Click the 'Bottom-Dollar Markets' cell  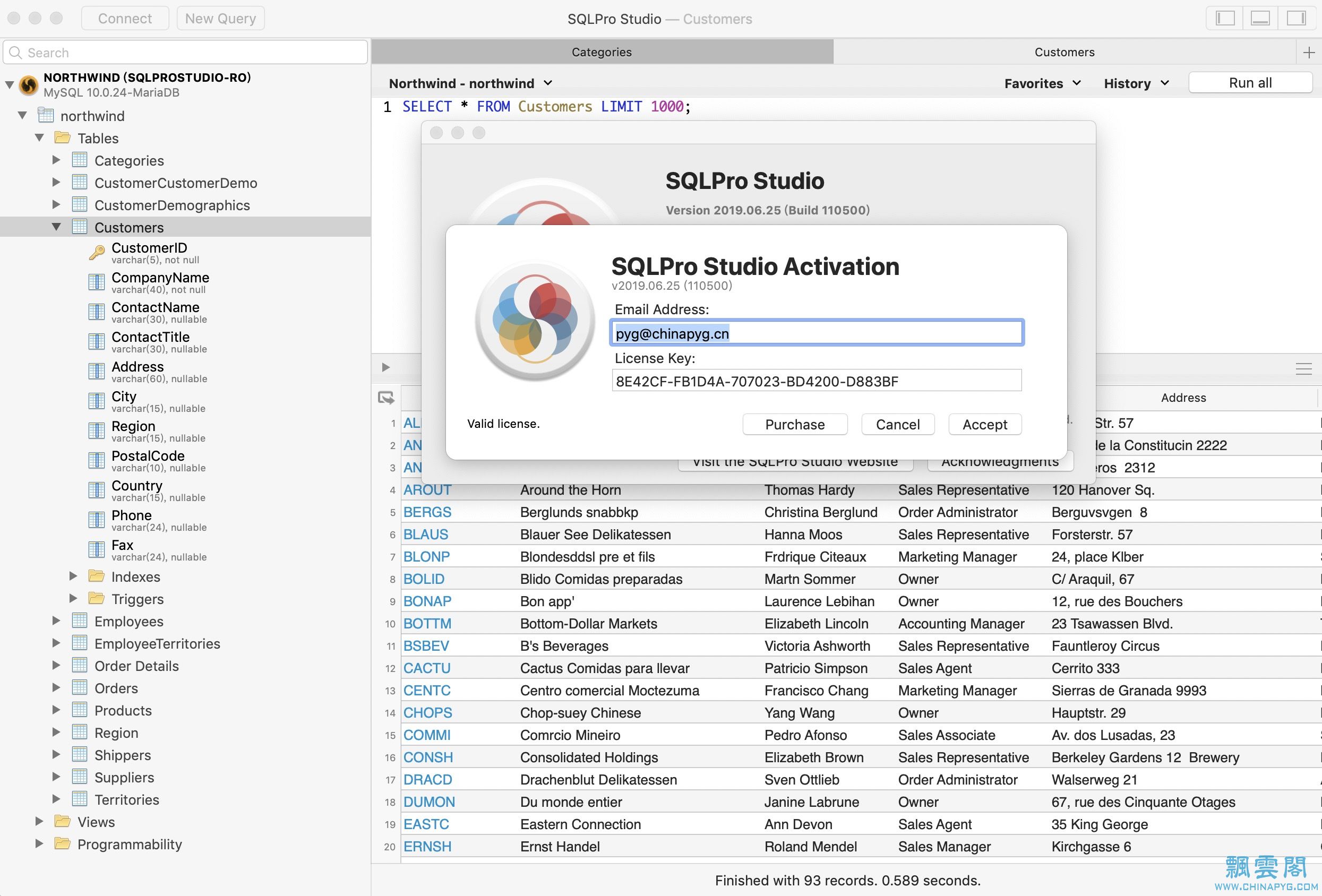point(588,624)
